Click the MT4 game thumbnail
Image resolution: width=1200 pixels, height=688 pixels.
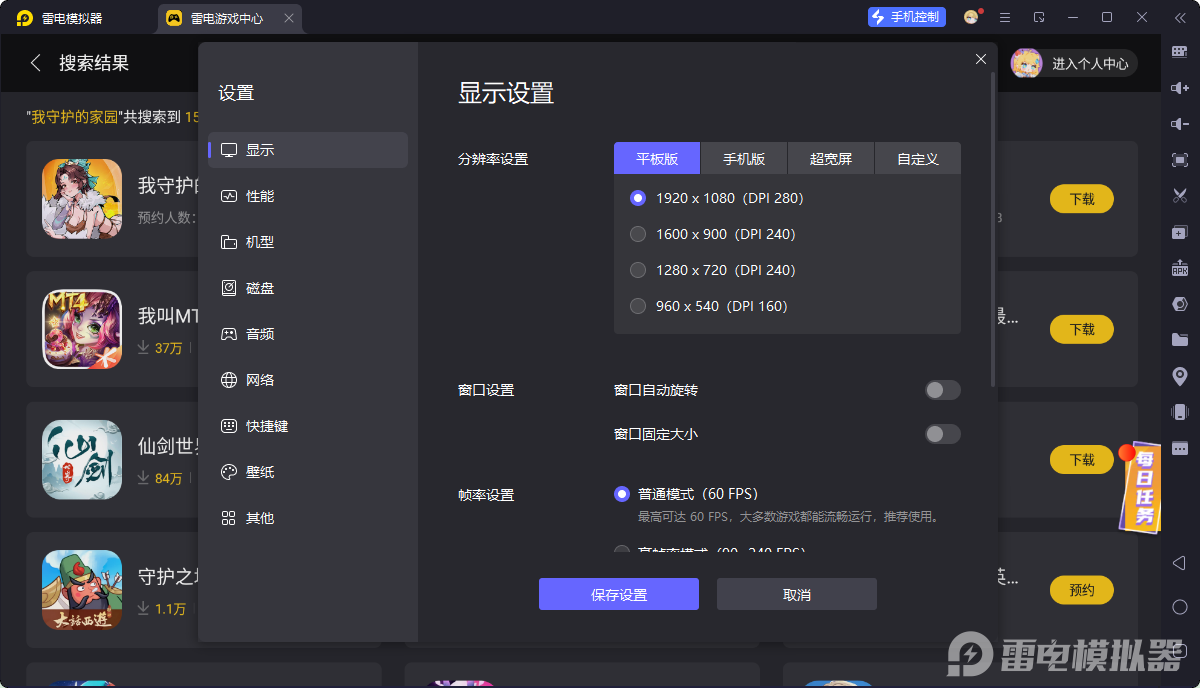pyautogui.click(x=82, y=329)
